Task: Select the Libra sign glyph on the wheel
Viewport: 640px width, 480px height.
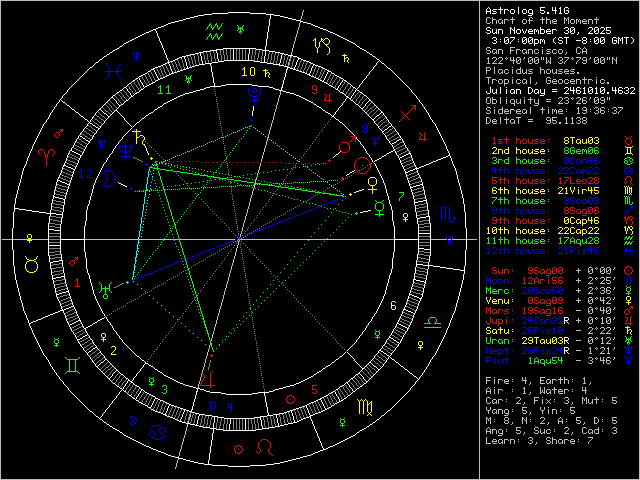Action: coord(432,323)
